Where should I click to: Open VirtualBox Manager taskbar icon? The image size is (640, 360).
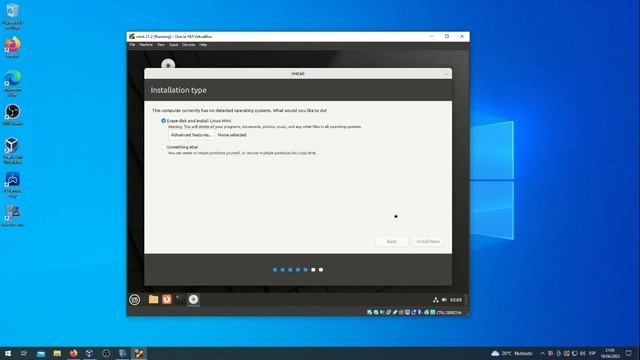pos(89,353)
